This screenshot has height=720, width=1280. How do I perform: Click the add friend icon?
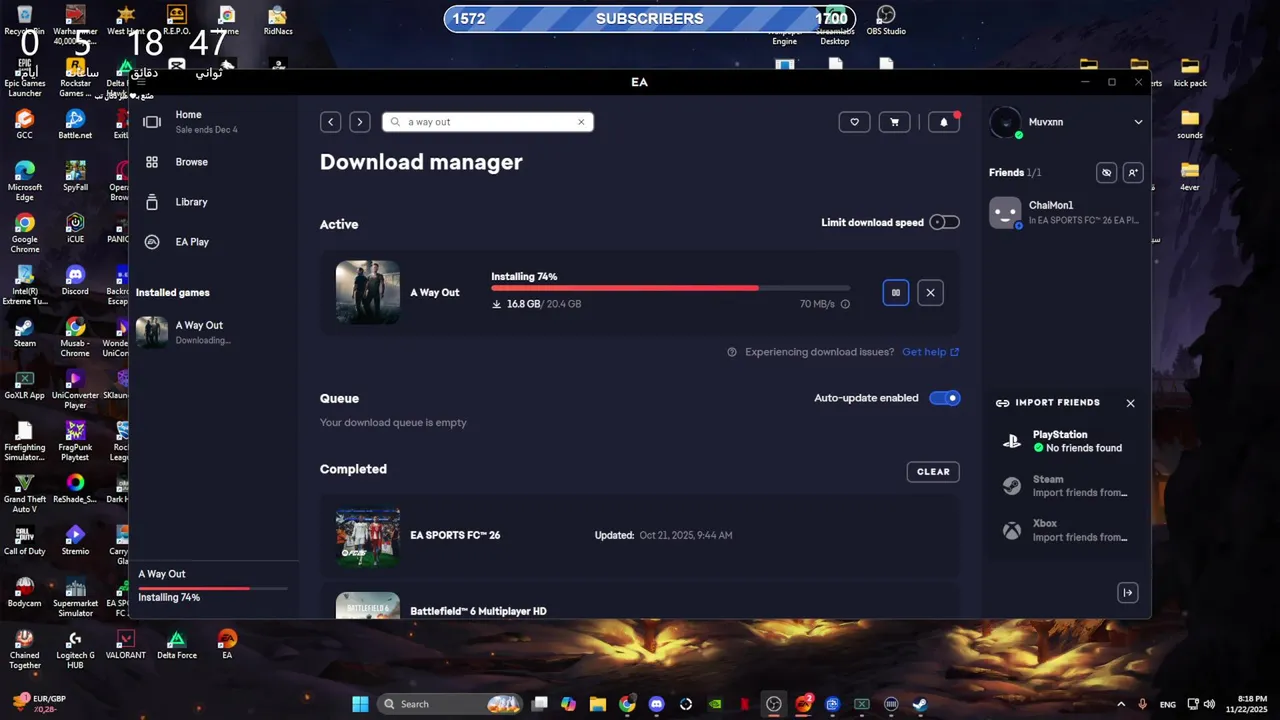[1133, 173]
